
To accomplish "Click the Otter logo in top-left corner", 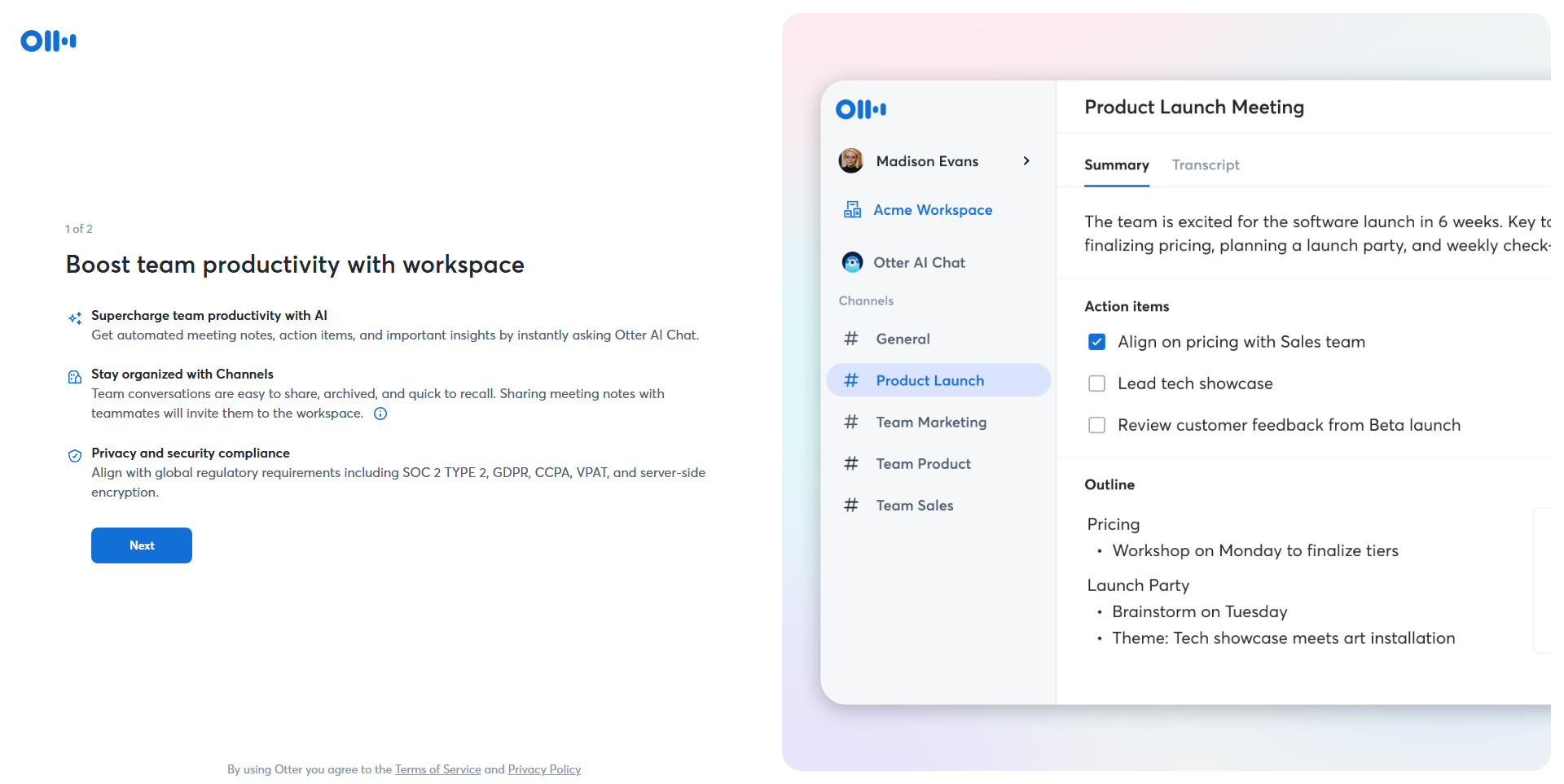I will click(x=49, y=41).
